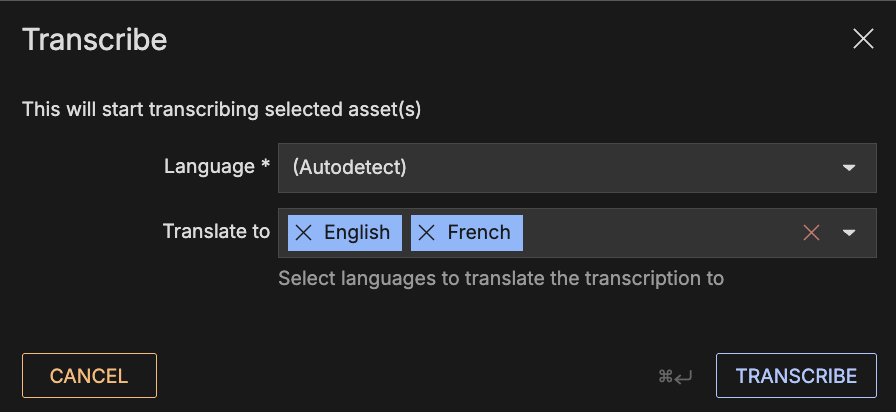This screenshot has width=896, height=412.
Task: Open the Translate to dropdown arrow
Action: (x=849, y=233)
